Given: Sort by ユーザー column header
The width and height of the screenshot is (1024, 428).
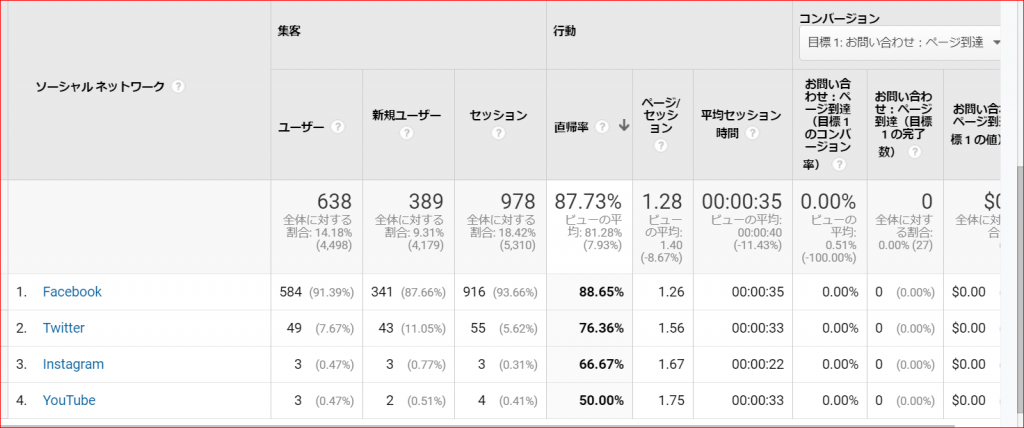Looking at the screenshot, I should pyautogui.click(x=301, y=127).
